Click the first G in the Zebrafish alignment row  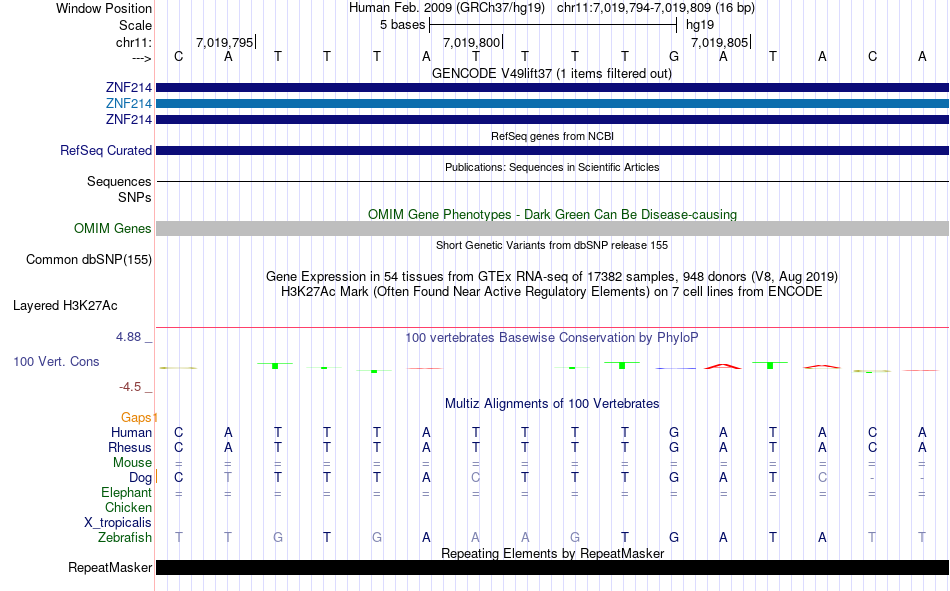[x=277, y=537]
